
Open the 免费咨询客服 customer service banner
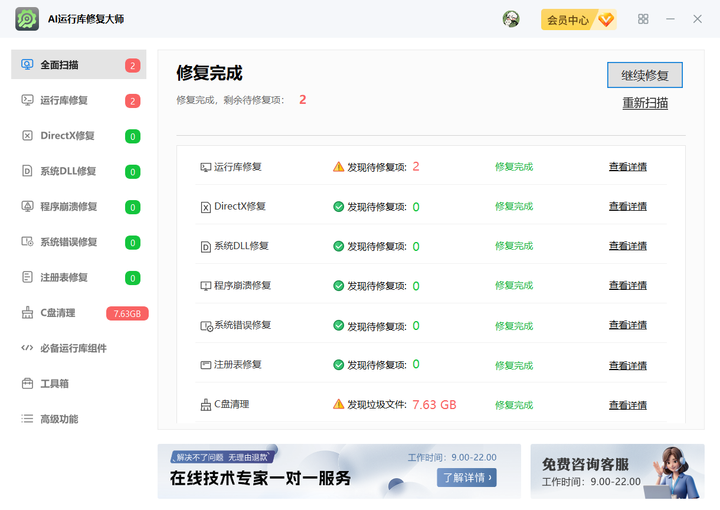tap(617, 471)
